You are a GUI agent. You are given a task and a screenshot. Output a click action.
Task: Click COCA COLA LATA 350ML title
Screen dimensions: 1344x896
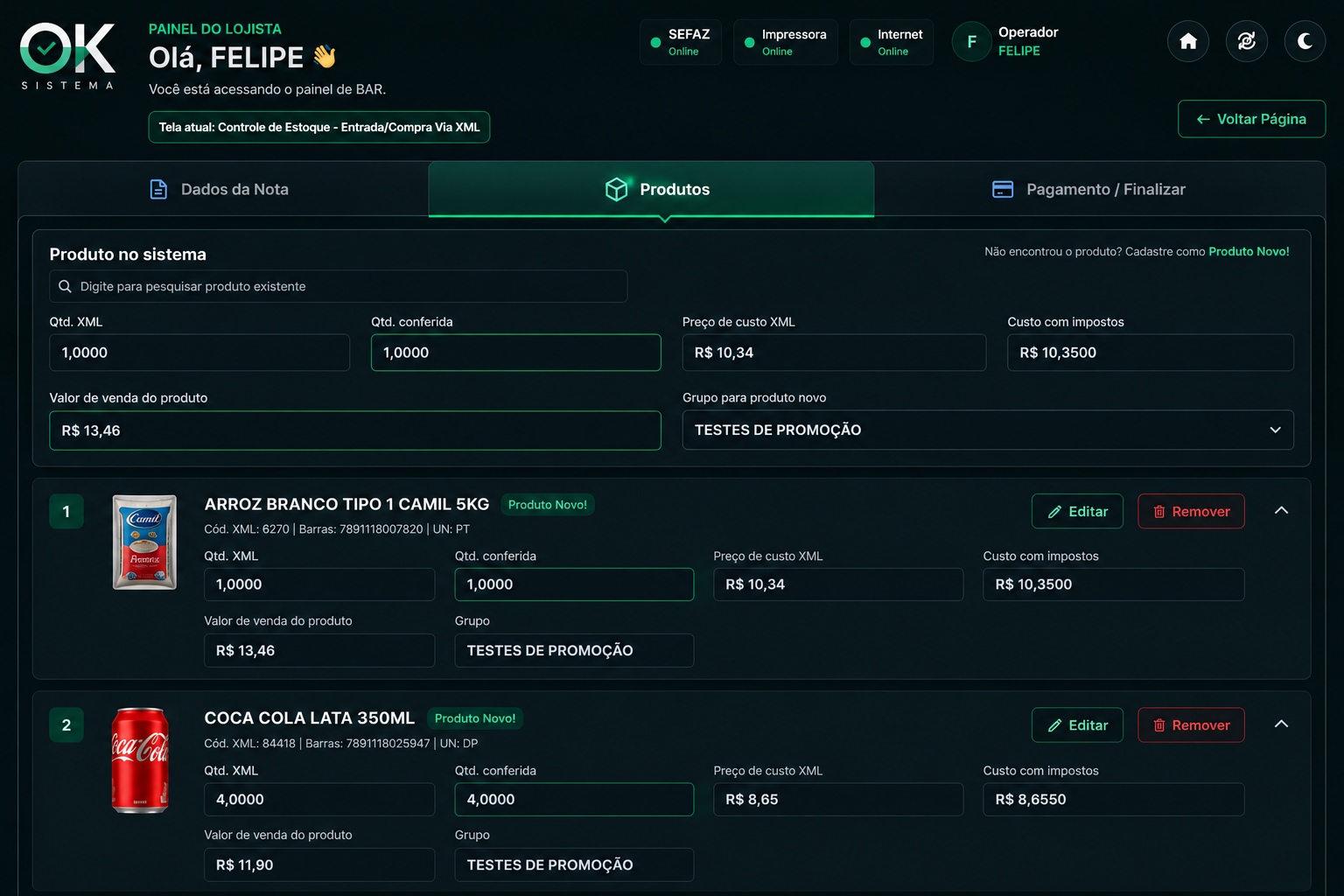point(310,718)
